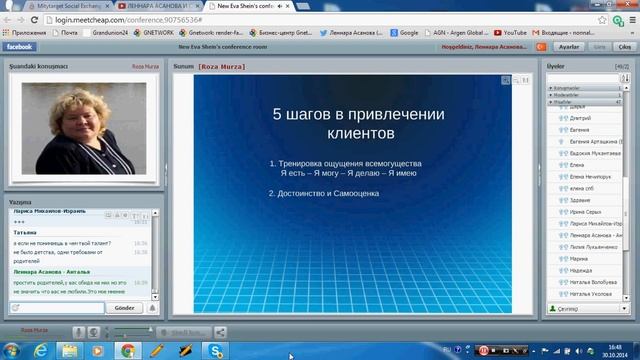
Task: Click alert bell icon beside Gönder
Action: pyautogui.click(x=152, y=308)
